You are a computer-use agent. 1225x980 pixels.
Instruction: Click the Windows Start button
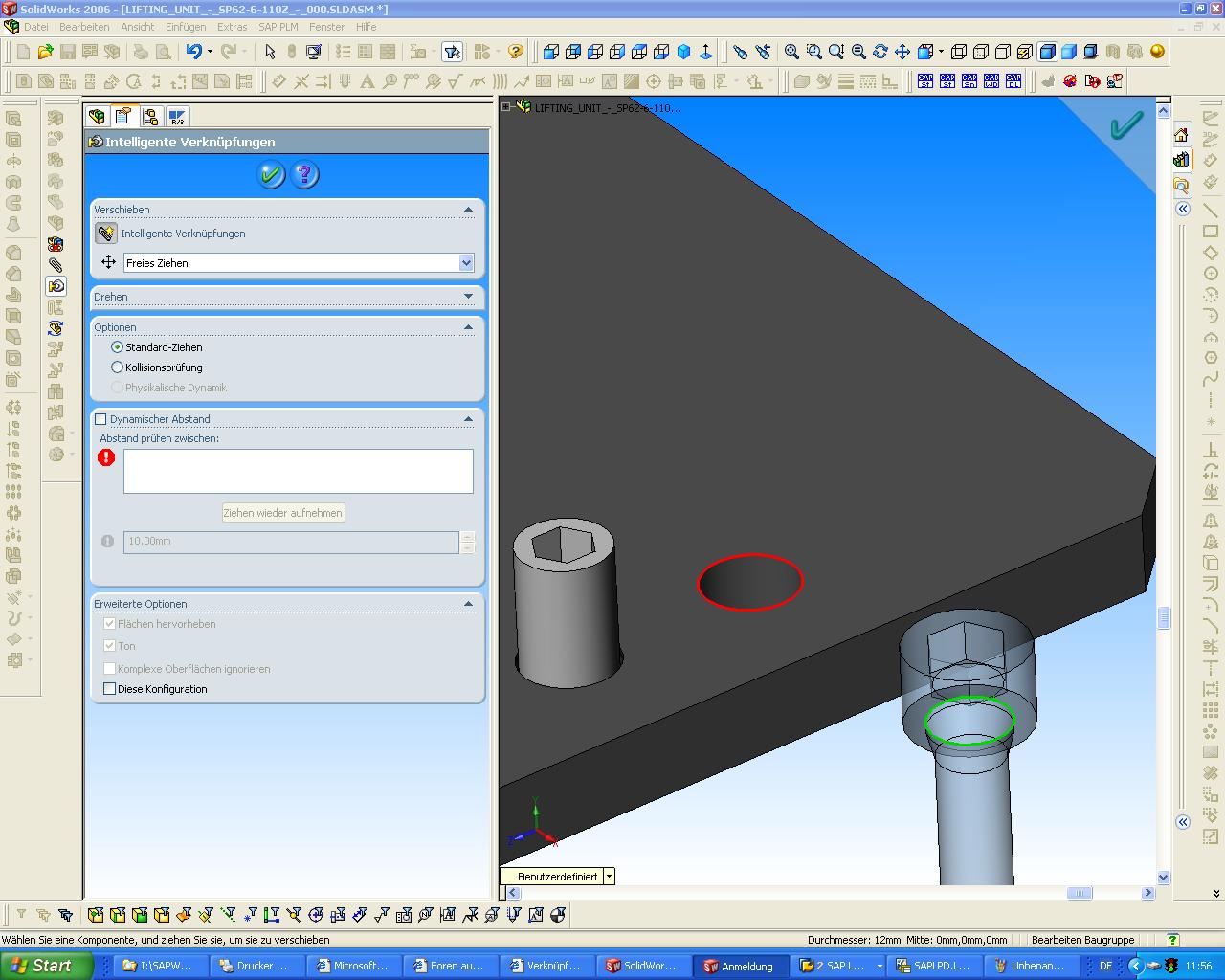[x=43, y=966]
